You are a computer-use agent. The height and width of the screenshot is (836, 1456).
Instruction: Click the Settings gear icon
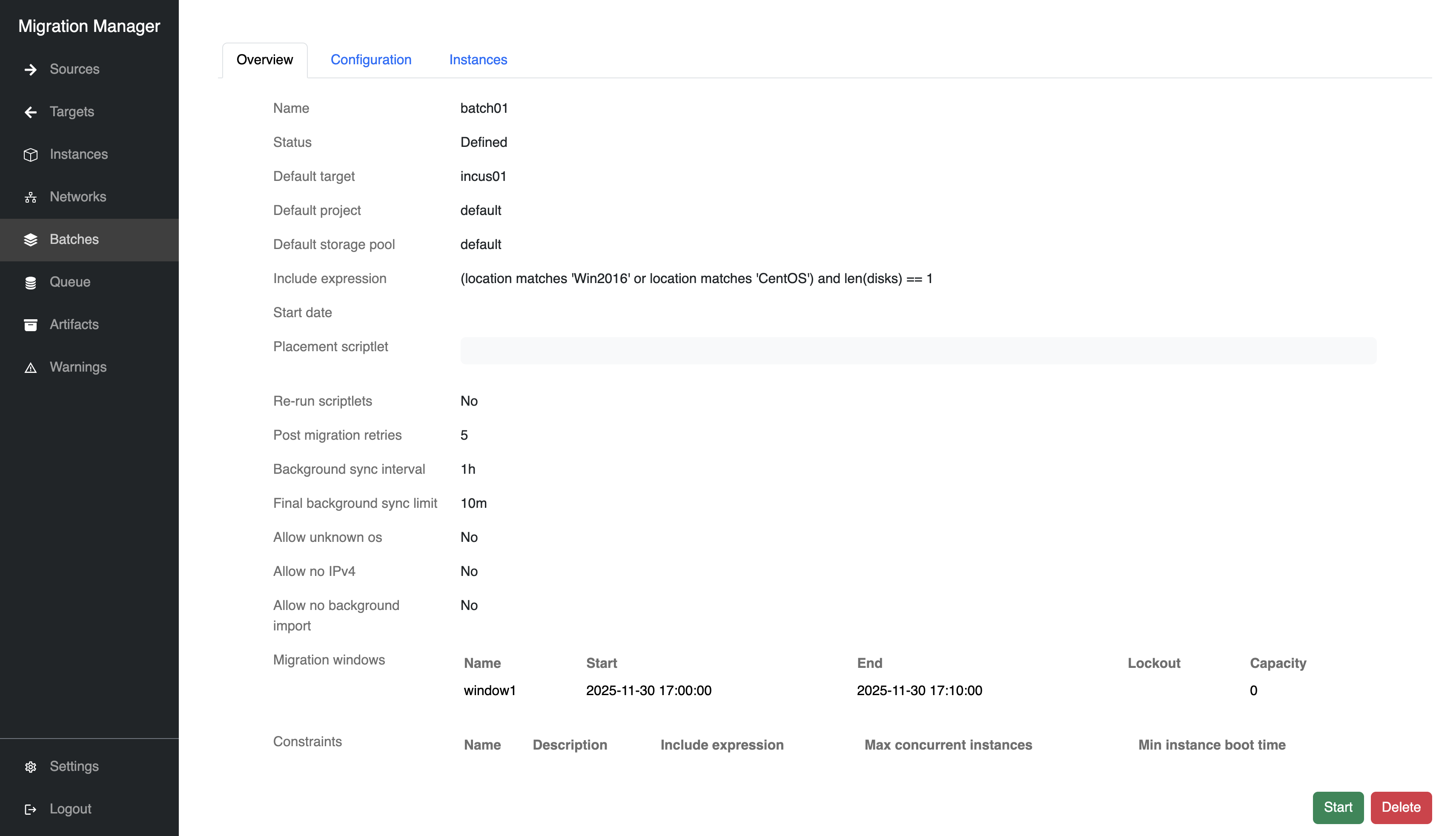tap(30, 767)
